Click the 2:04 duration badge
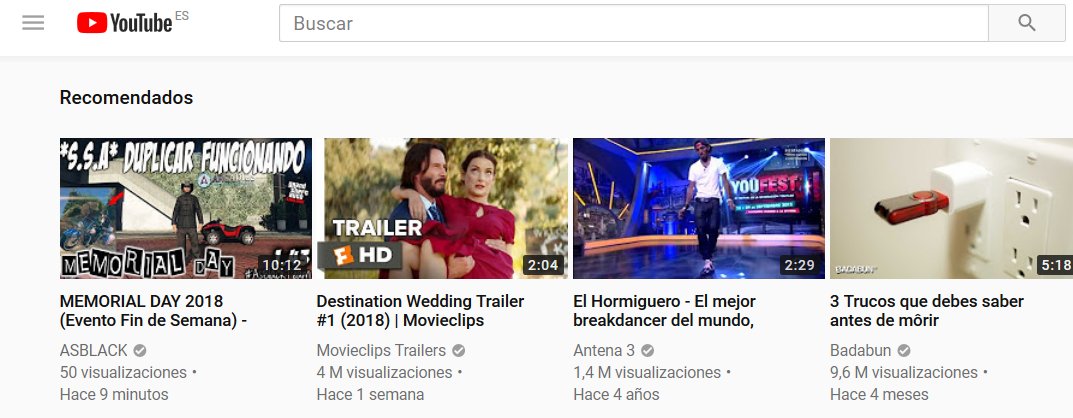Screen dimensions: 1073x418 (x=543, y=265)
